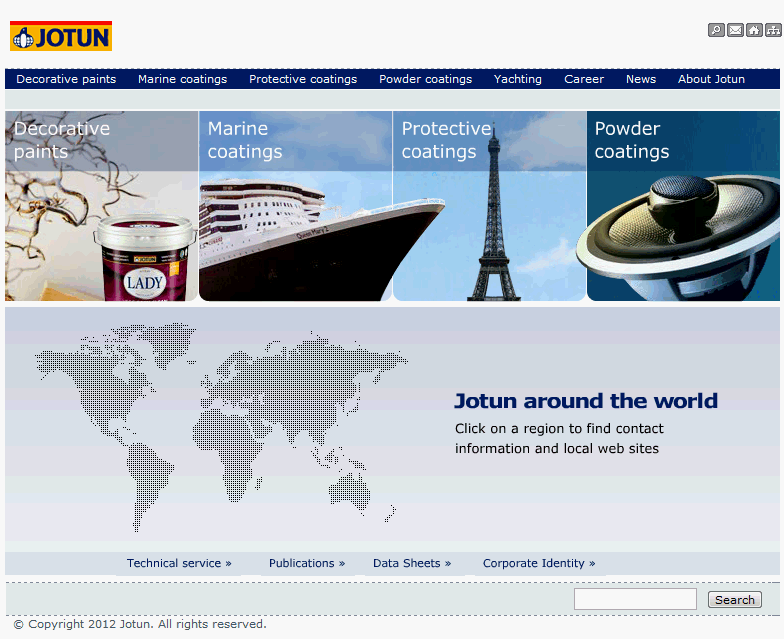Click the copyright 2012 Jotun text
Screen dimensions: 784x639
(140, 624)
